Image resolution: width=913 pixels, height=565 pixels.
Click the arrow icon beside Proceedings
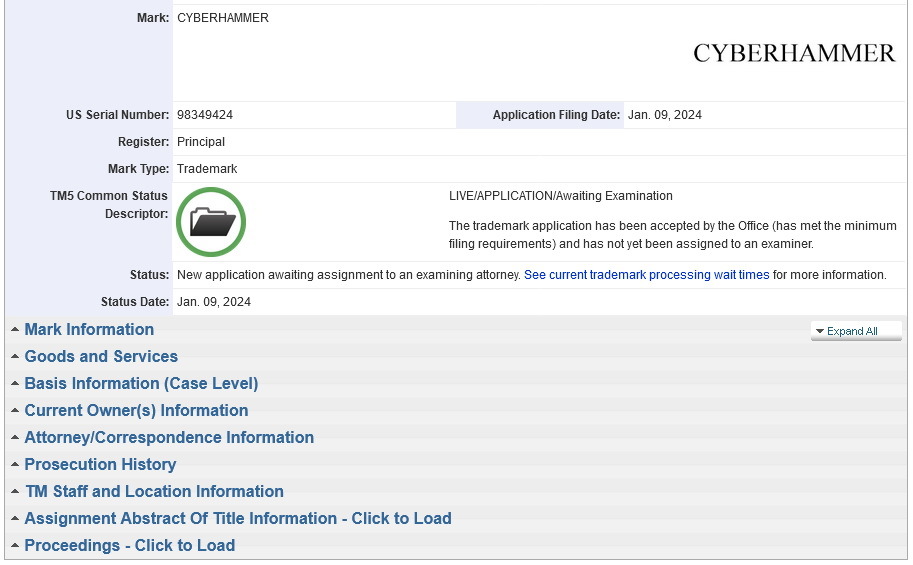(15, 546)
